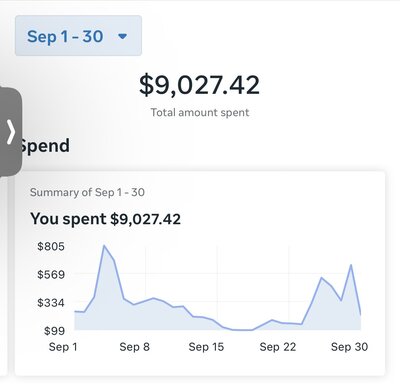
Task: Click the Sep 15 x-axis label
Action: click(x=206, y=347)
